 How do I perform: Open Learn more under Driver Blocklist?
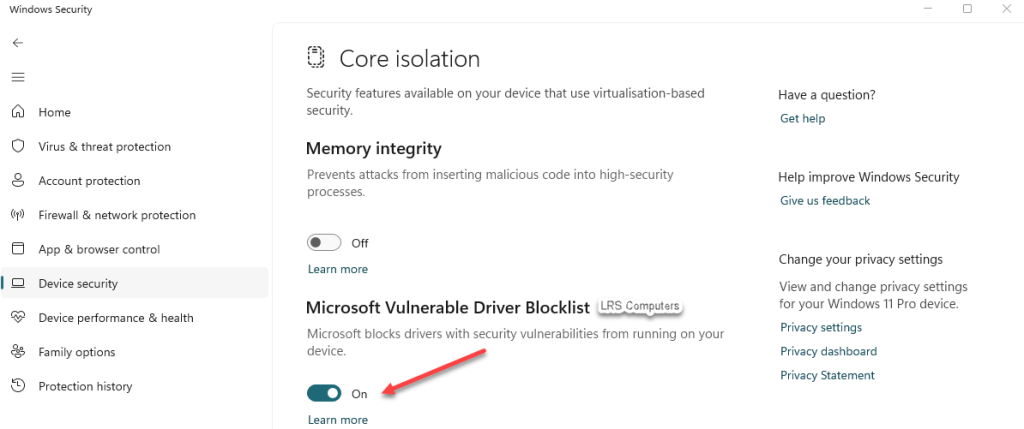click(337, 420)
